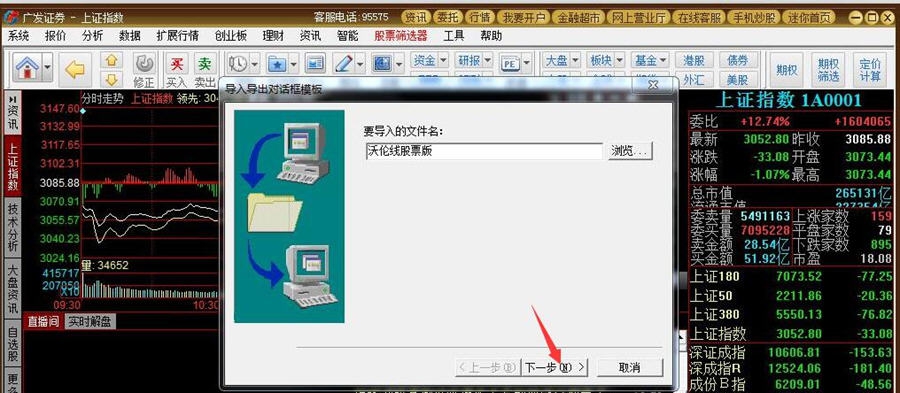Click the blue screen layout icon
The width and height of the screenshot is (900, 393).
[x=382, y=63]
